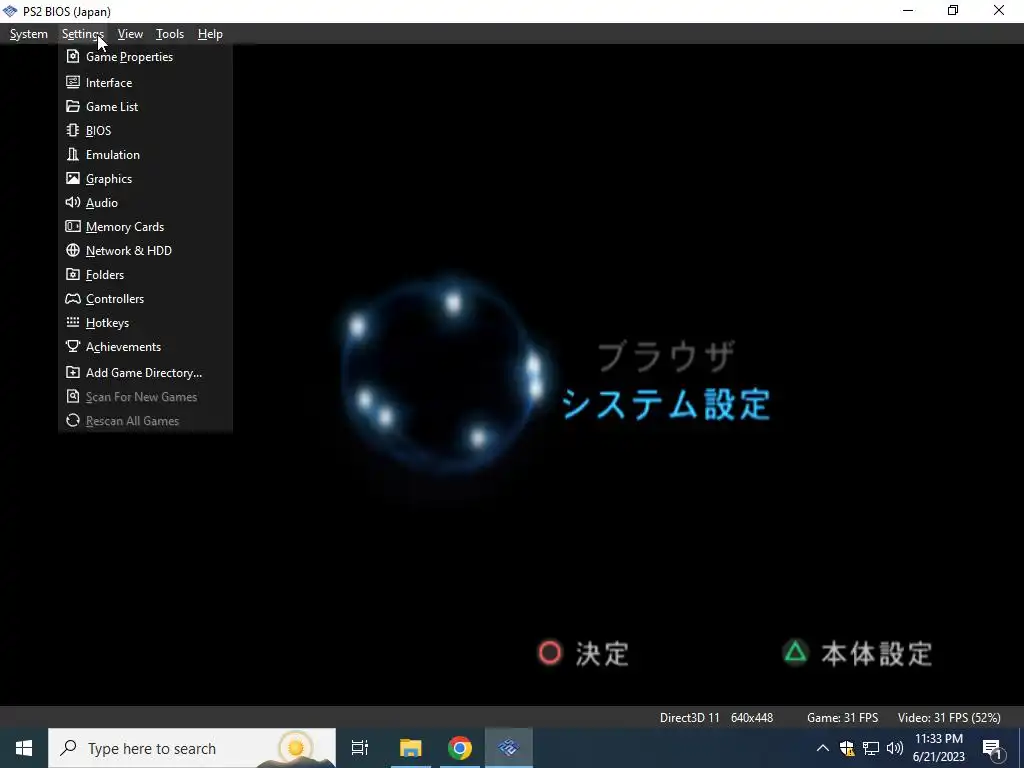Click the BIOS chip icon
This screenshot has height=768, width=1024.
(x=73, y=131)
